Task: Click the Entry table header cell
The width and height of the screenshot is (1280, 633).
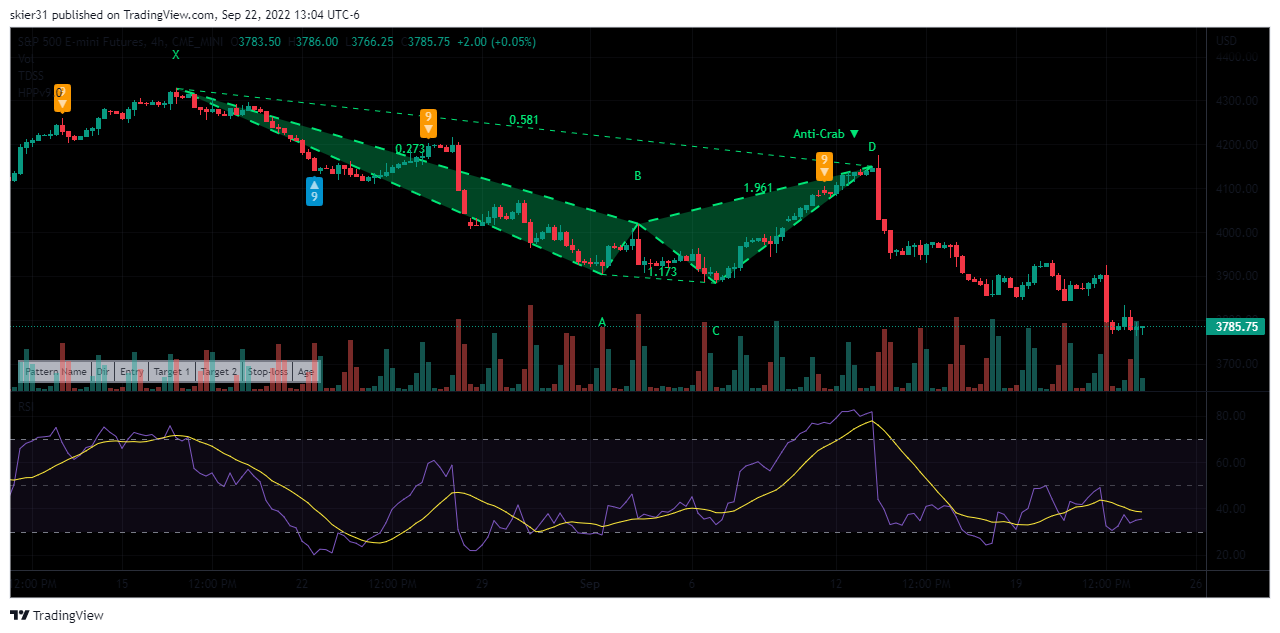Action: [132, 371]
